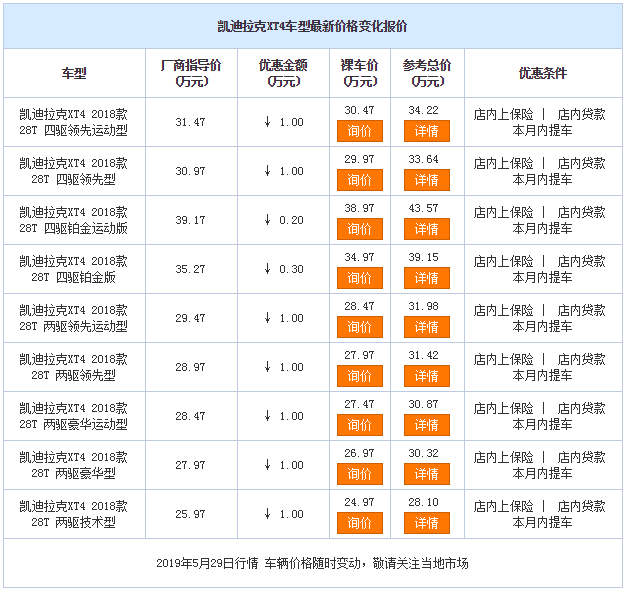Click the footer note 2019年5月29日行情
The height and width of the screenshot is (592, 626).
(207, 563)
